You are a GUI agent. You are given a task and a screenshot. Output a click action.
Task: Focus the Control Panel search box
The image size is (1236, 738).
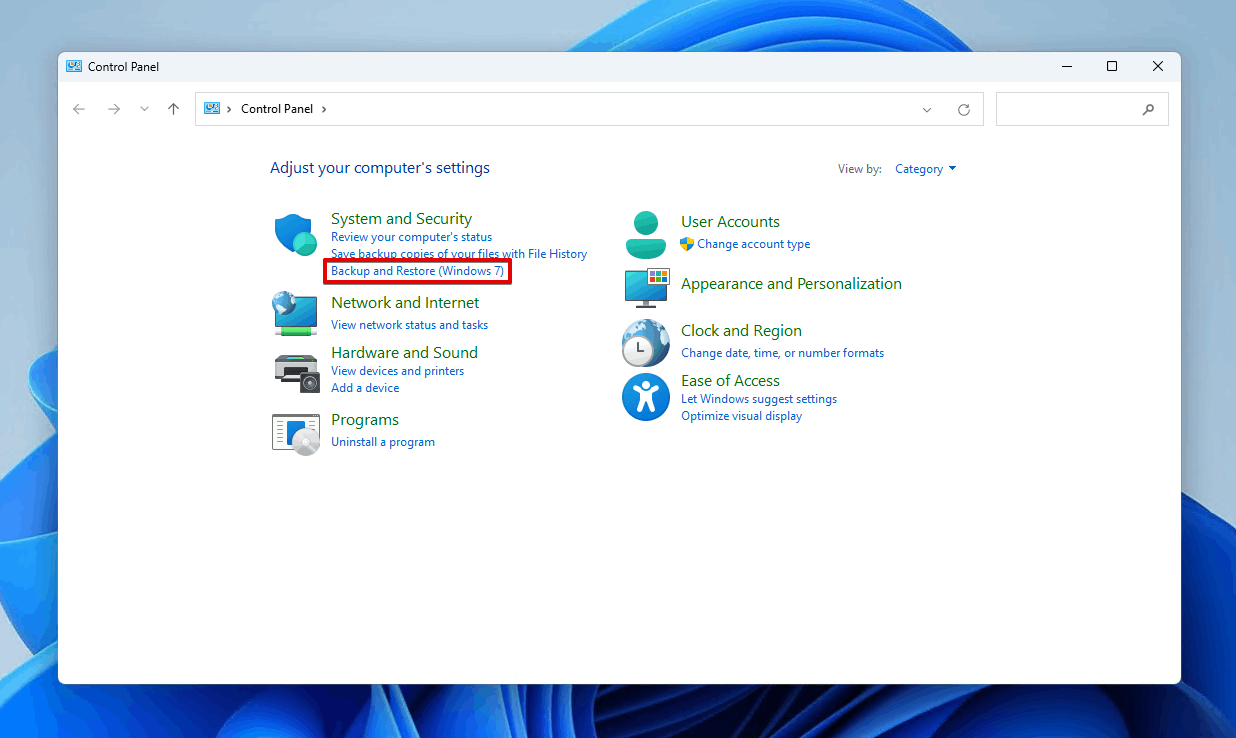tap(1082, 109)
